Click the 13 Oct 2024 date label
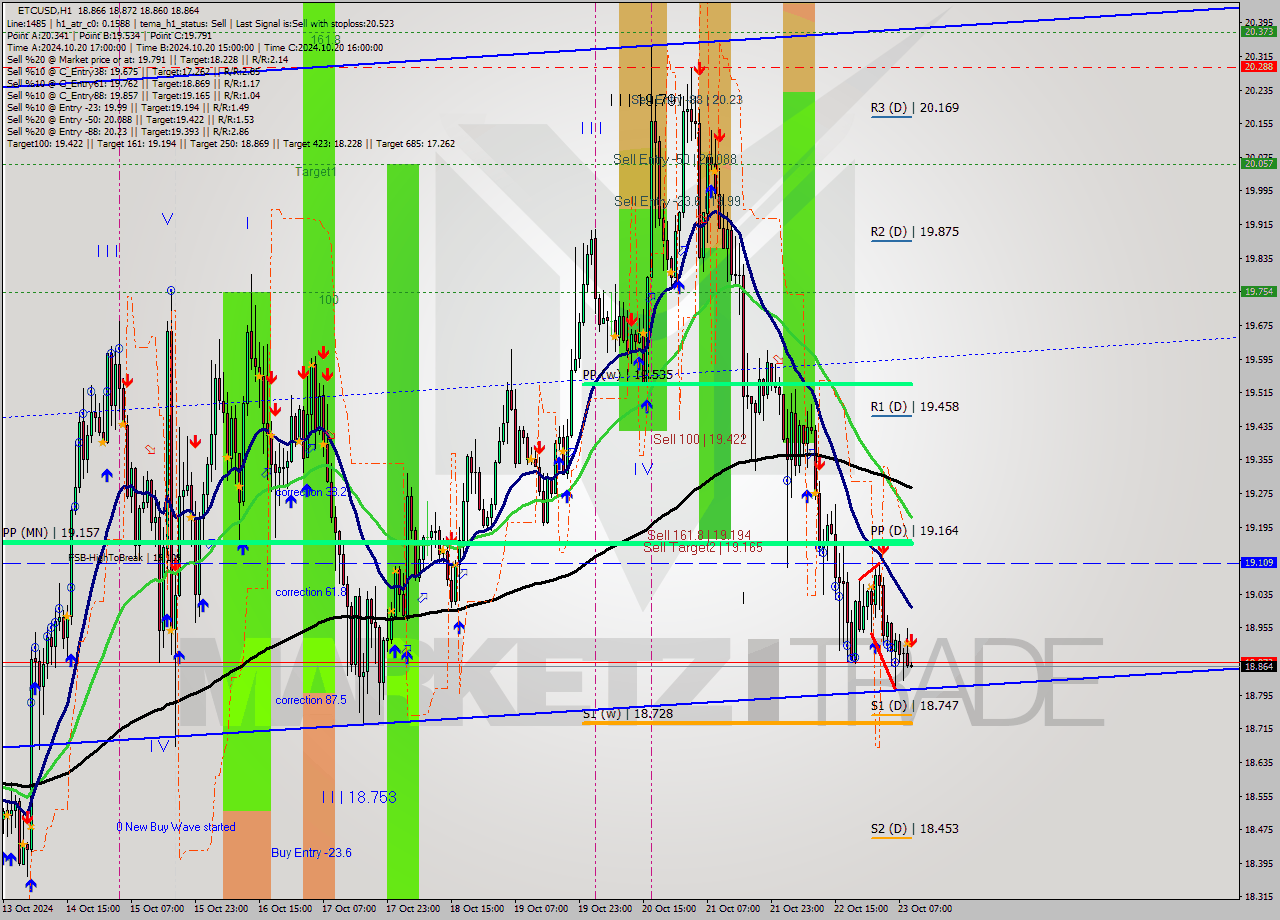This screenshot has height=920, width=1280. click(27, 909)
